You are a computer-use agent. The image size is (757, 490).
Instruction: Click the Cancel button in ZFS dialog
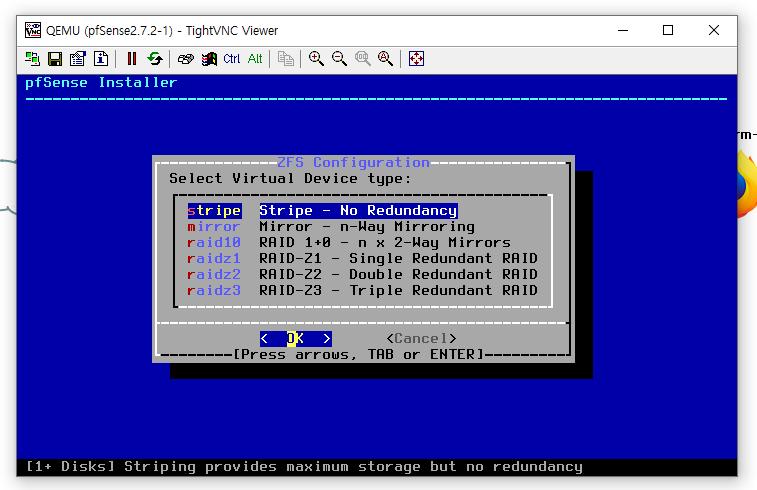pyautogui.click(x=421, y=338)
